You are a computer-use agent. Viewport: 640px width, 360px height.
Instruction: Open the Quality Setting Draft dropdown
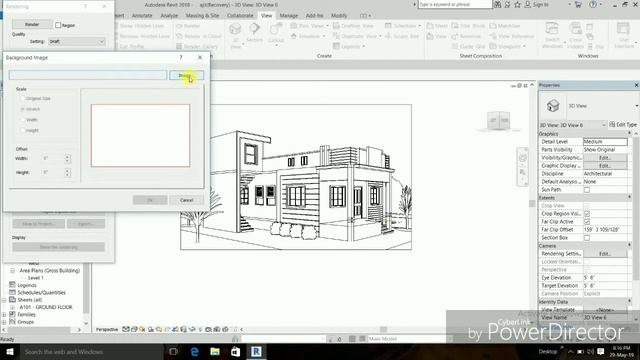[77, 42]
